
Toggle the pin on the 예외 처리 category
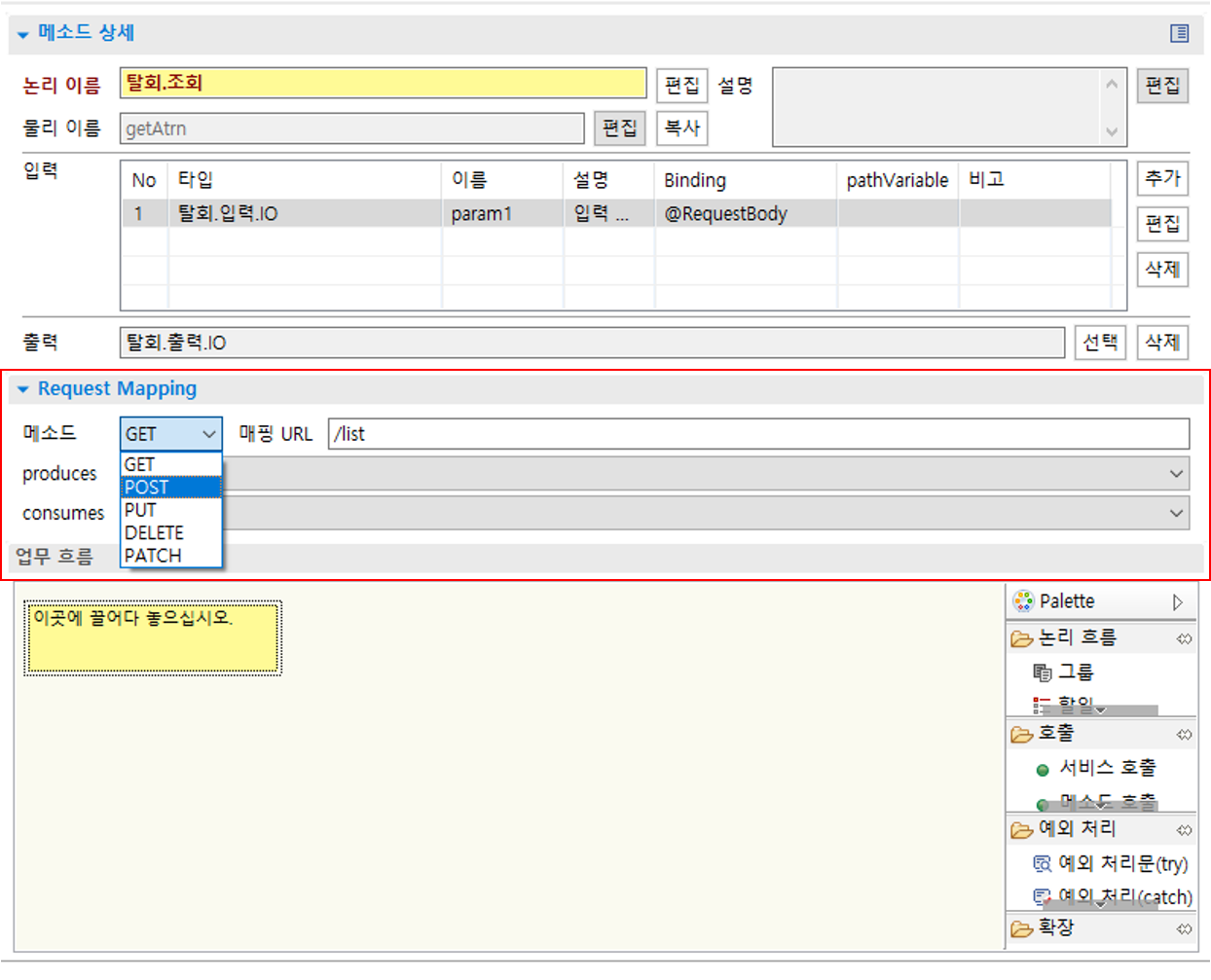1184,829
